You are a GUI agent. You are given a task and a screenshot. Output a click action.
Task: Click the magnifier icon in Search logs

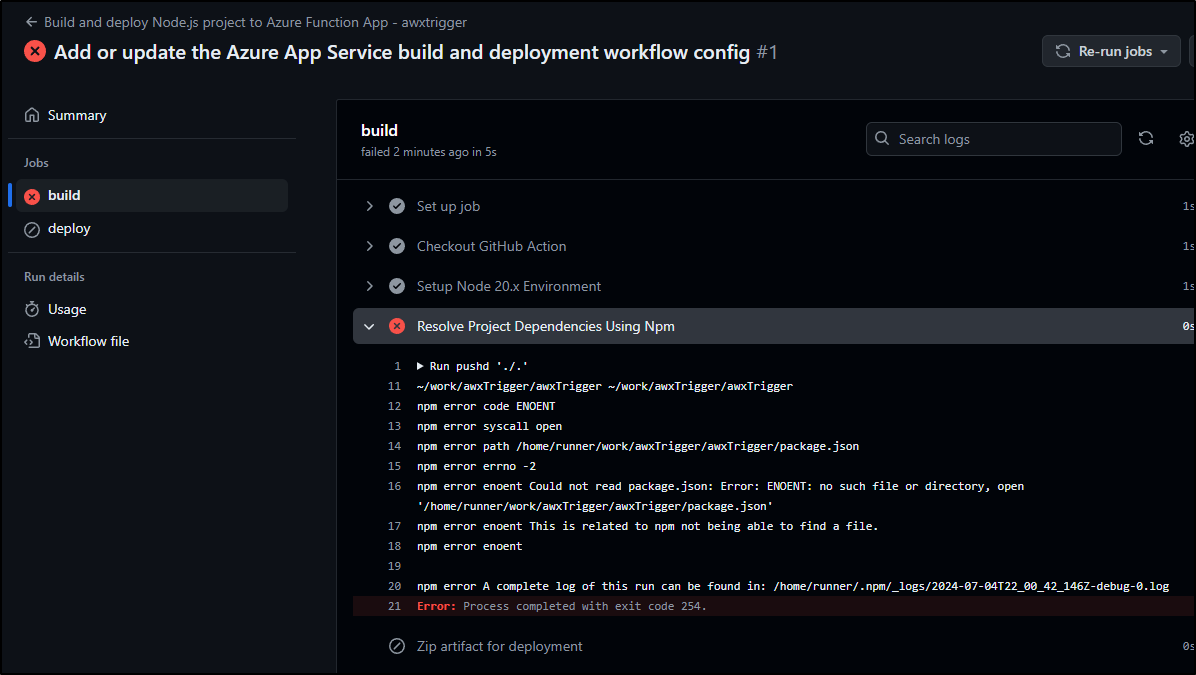point(882,138)
